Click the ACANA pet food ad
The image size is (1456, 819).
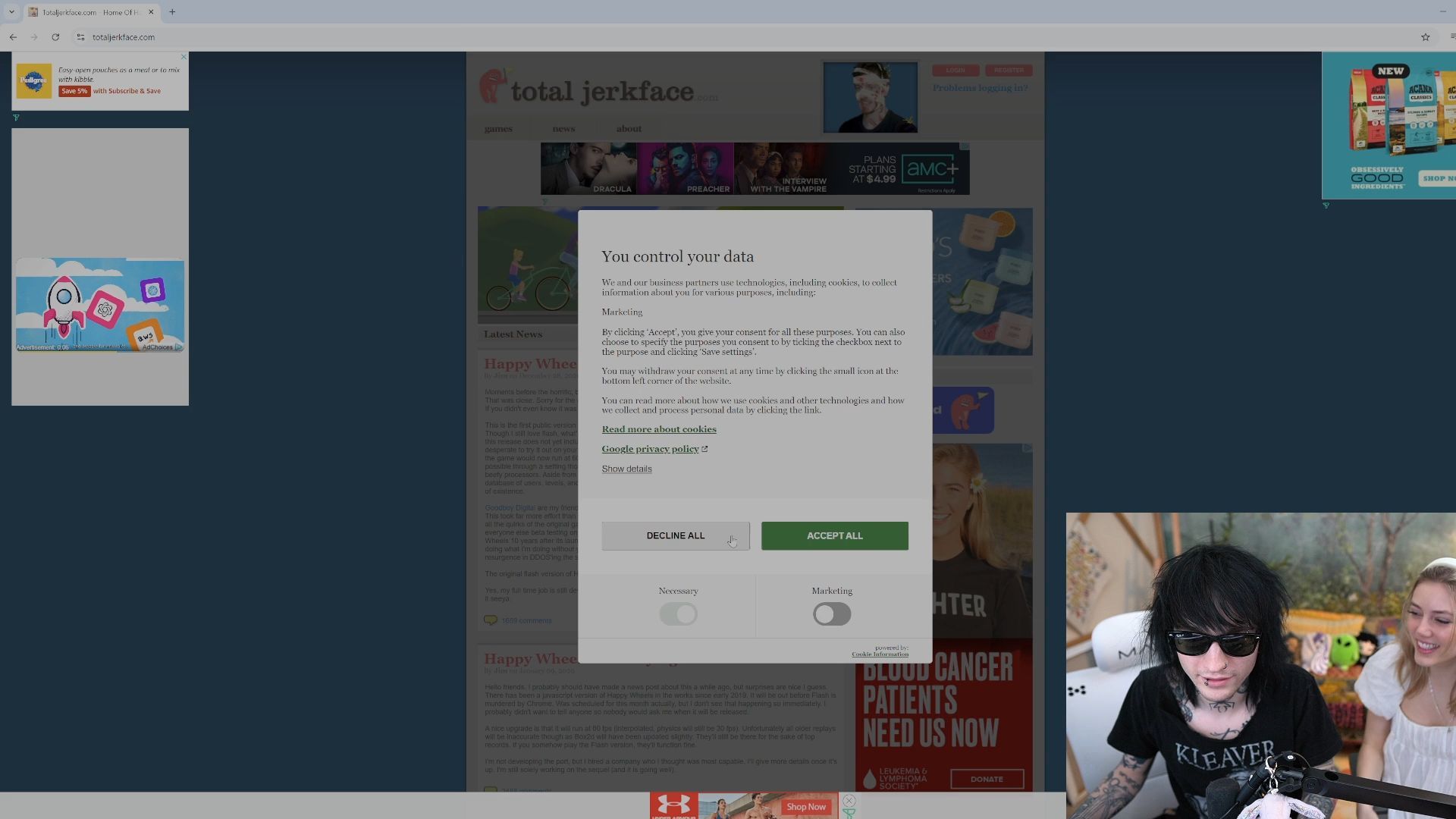point(1389,126)
